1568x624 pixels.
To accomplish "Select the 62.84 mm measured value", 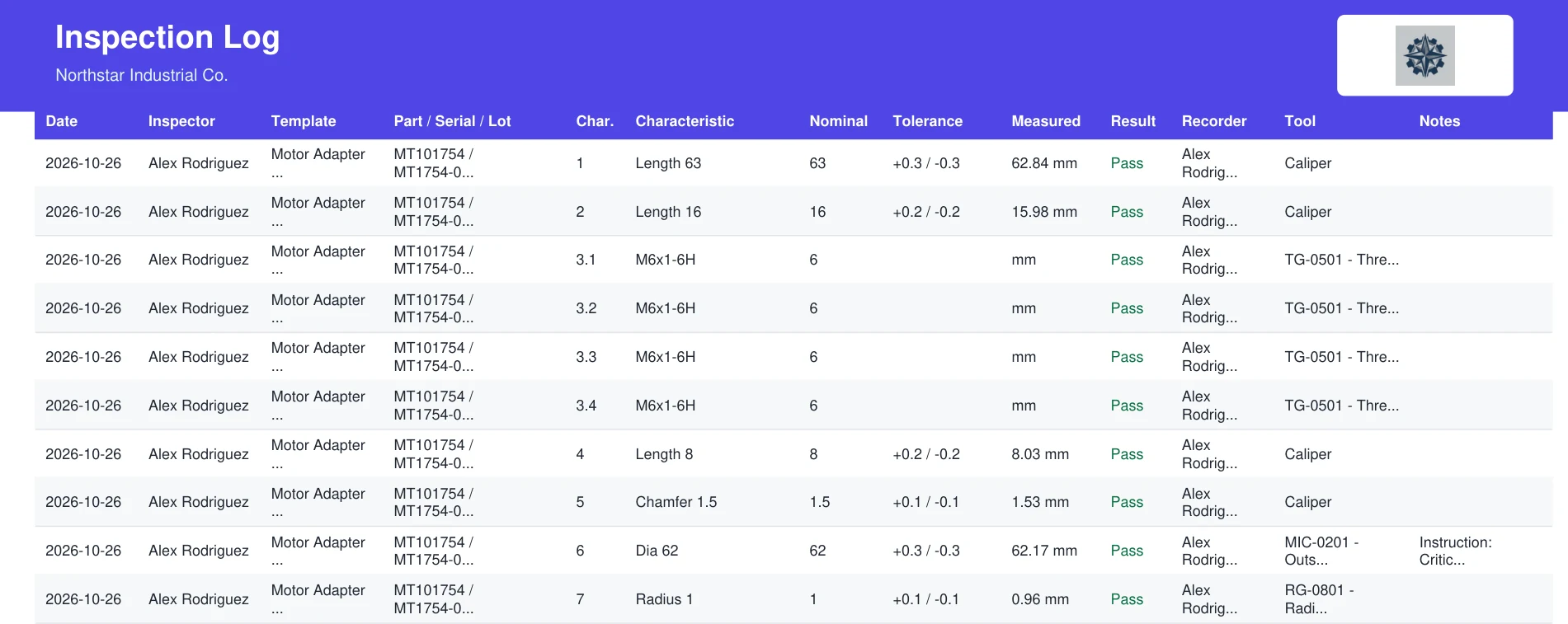I will click(x=1044, y=163).
